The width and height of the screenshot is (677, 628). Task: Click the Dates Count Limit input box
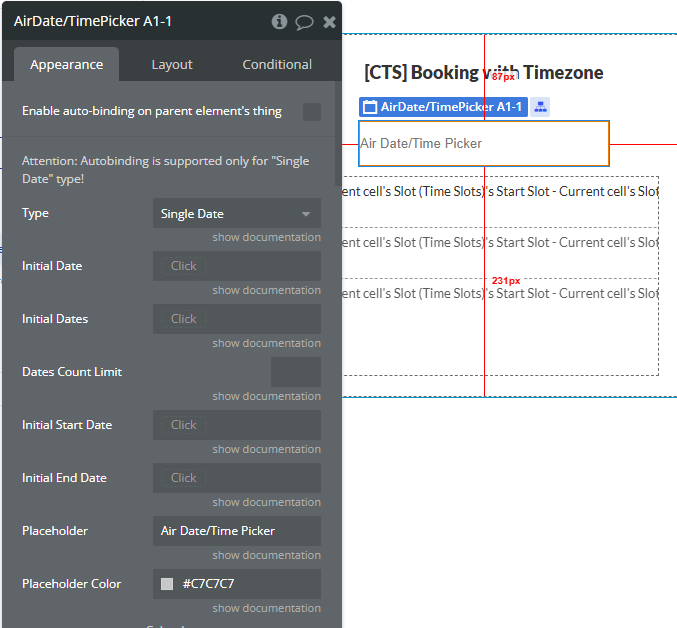pyautogui.click(x=296, y=372)
